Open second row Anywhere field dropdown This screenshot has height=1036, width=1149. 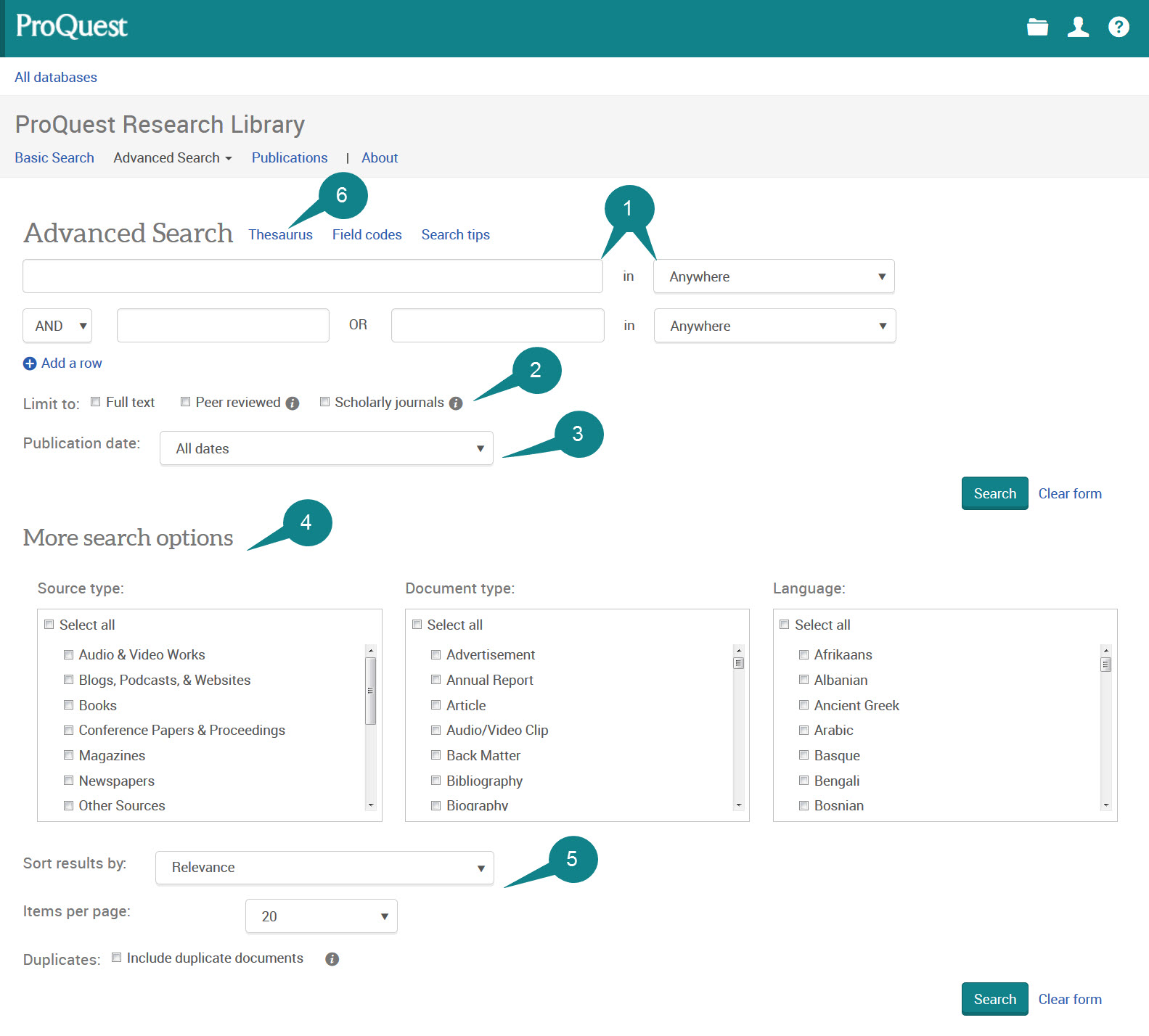tap(774, 326)
